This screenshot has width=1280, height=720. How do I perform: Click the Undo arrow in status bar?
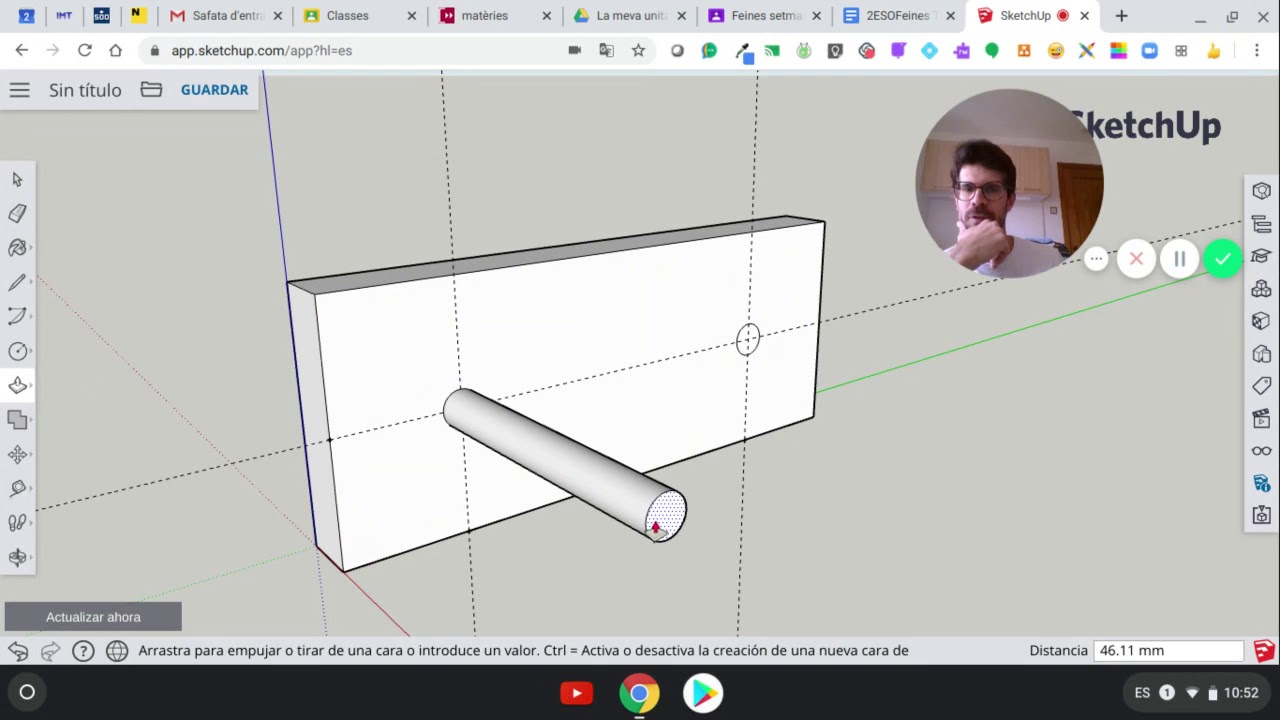pyautogui.click(x=18, y=651)
